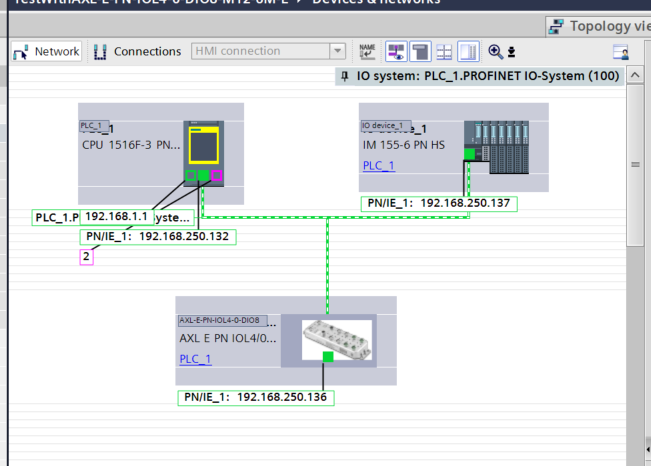
Task: Click the overview icon at toolbar right
Action: point(620,51)
